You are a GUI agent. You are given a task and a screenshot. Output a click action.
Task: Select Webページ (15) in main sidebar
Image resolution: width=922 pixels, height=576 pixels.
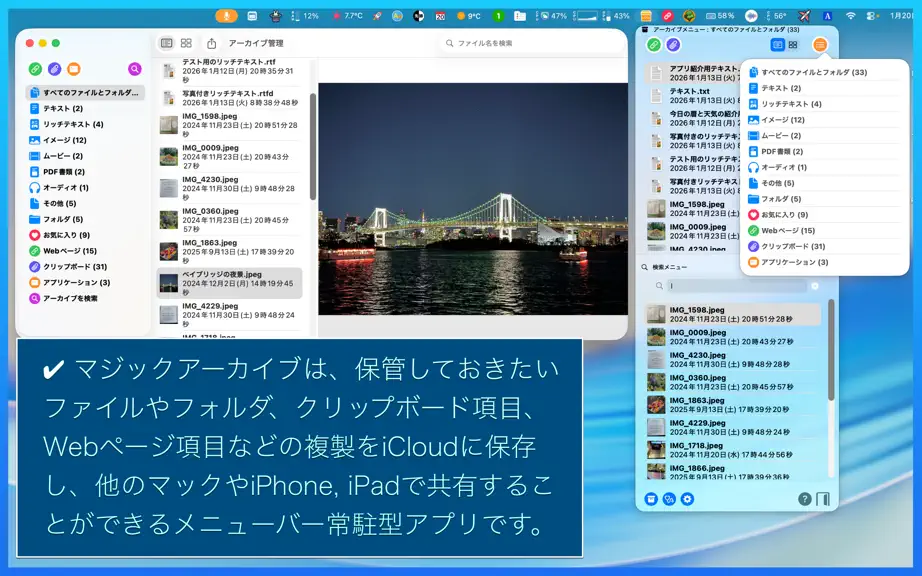pos(85,251)
